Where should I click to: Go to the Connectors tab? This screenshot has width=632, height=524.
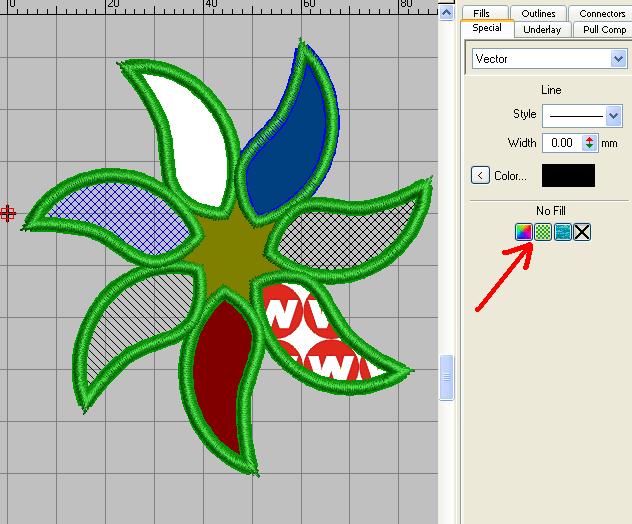click(x=601, y=13)
